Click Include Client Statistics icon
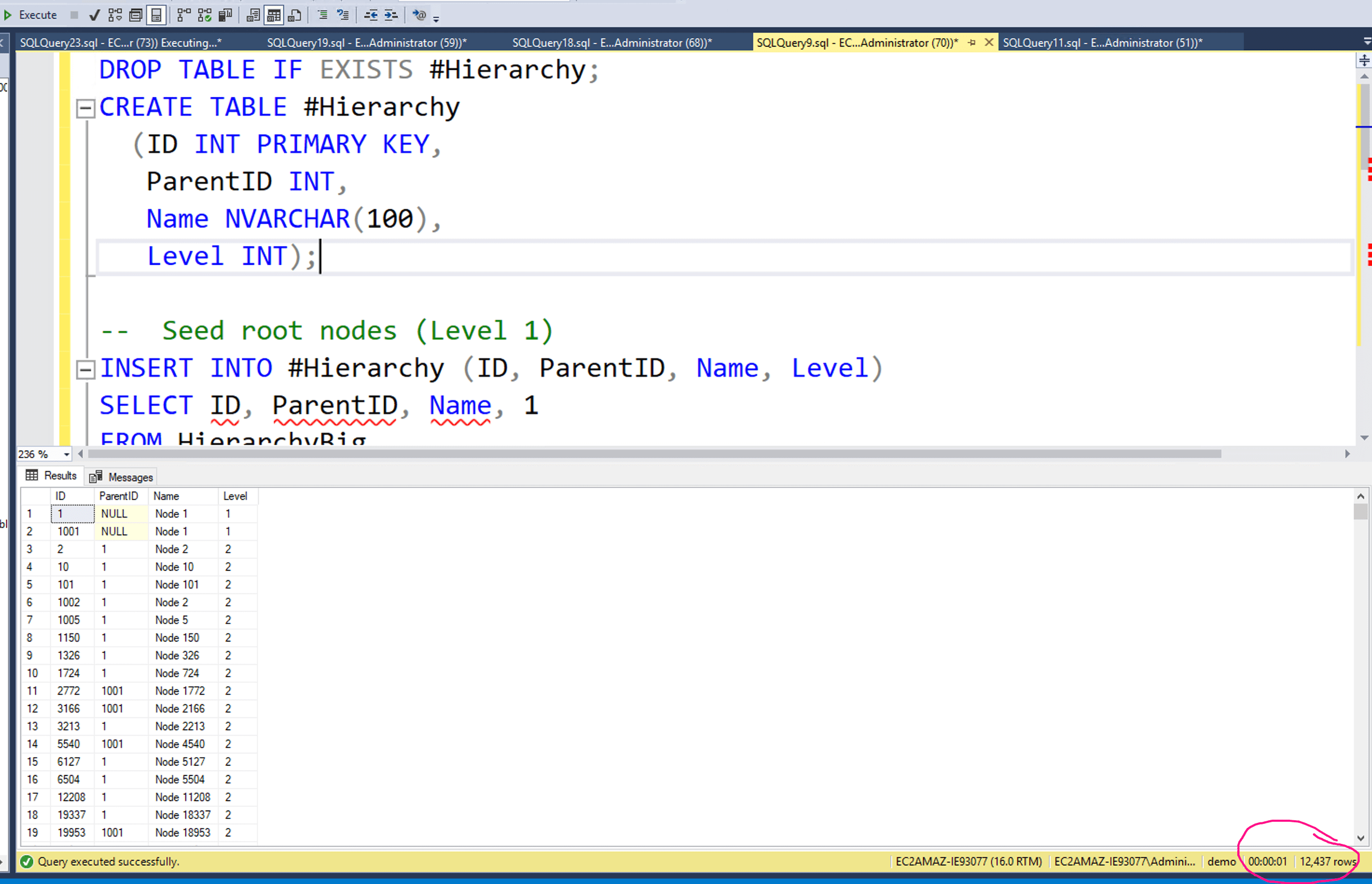 point(226,15)
